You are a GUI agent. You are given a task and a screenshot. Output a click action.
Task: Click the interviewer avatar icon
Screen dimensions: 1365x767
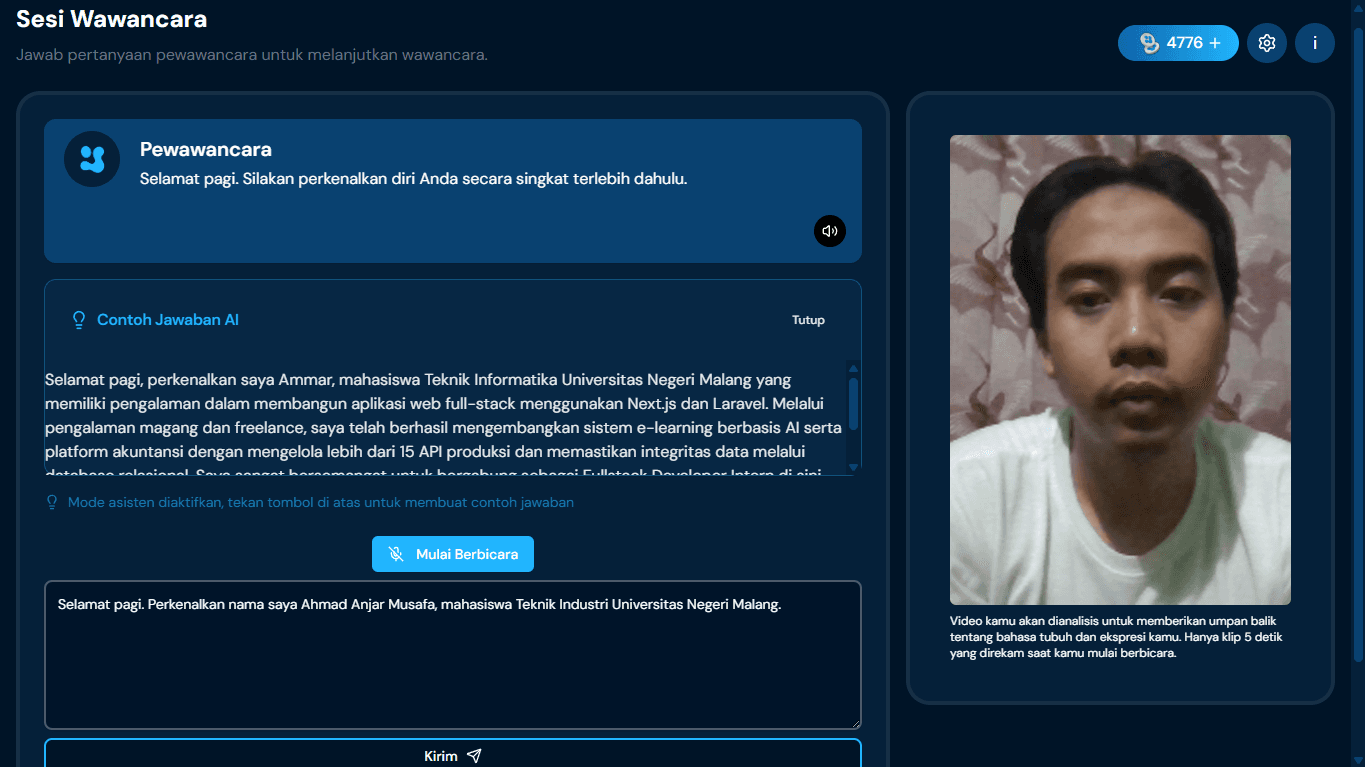(x=92, y=159)
